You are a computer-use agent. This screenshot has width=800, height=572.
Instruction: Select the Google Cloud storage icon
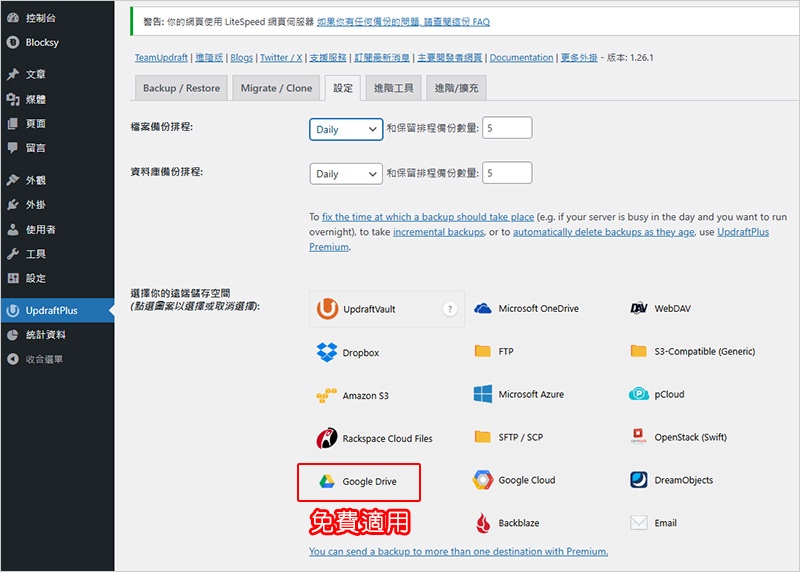tap(483, 480)
